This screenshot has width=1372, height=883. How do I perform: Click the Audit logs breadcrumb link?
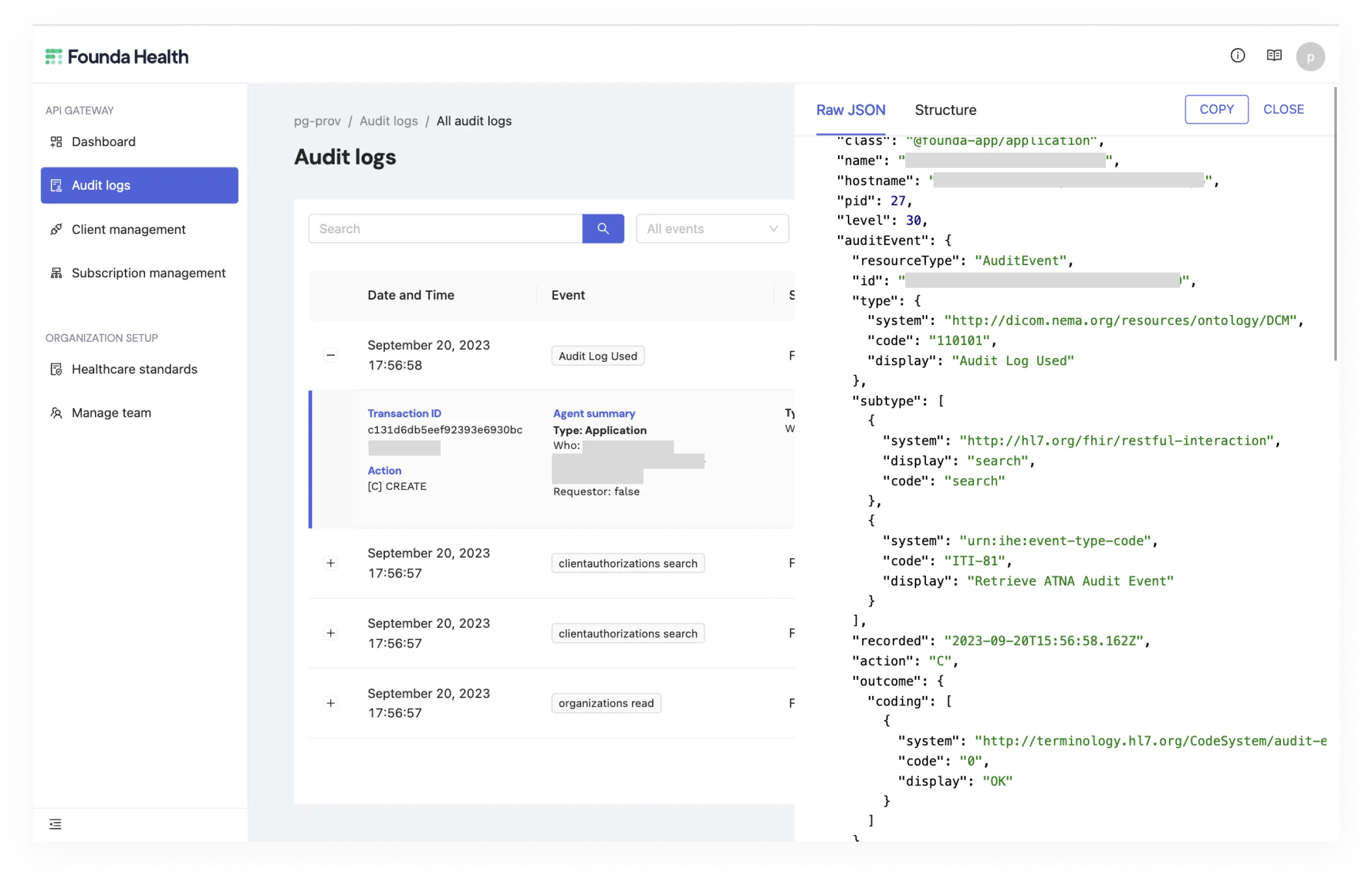(388, 121)
